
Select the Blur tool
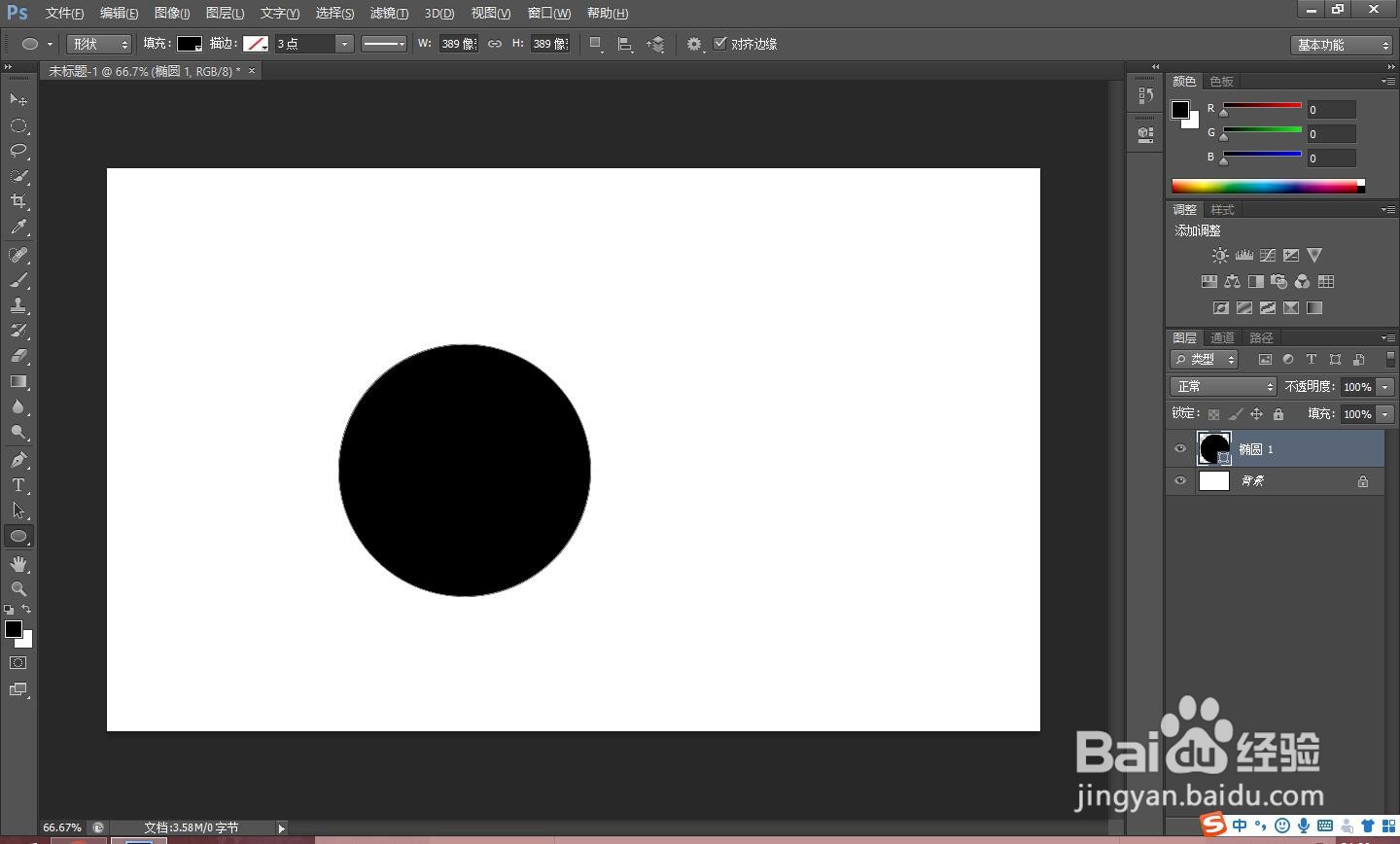tap(17, 406)
